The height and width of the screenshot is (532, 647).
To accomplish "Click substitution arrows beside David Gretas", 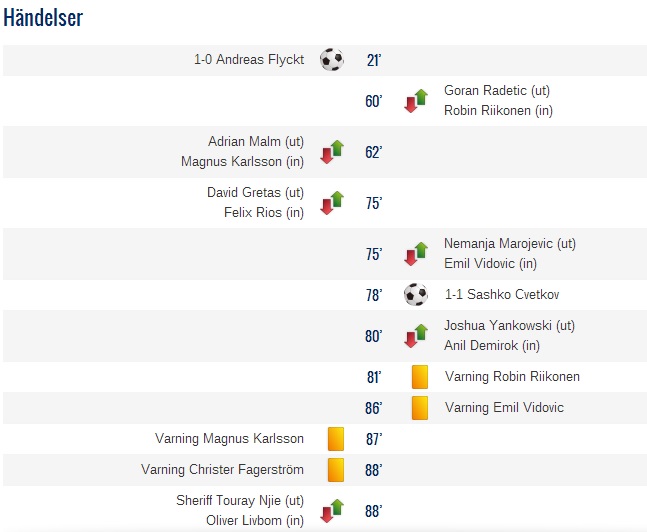I will coord(332,203).
